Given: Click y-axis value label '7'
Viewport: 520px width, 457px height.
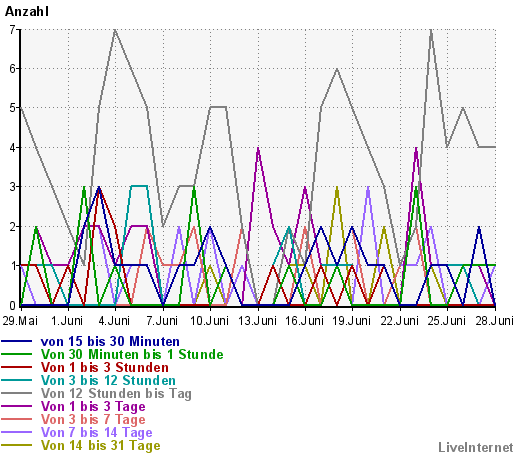Looking at the screenshot, I should point(12,30).
